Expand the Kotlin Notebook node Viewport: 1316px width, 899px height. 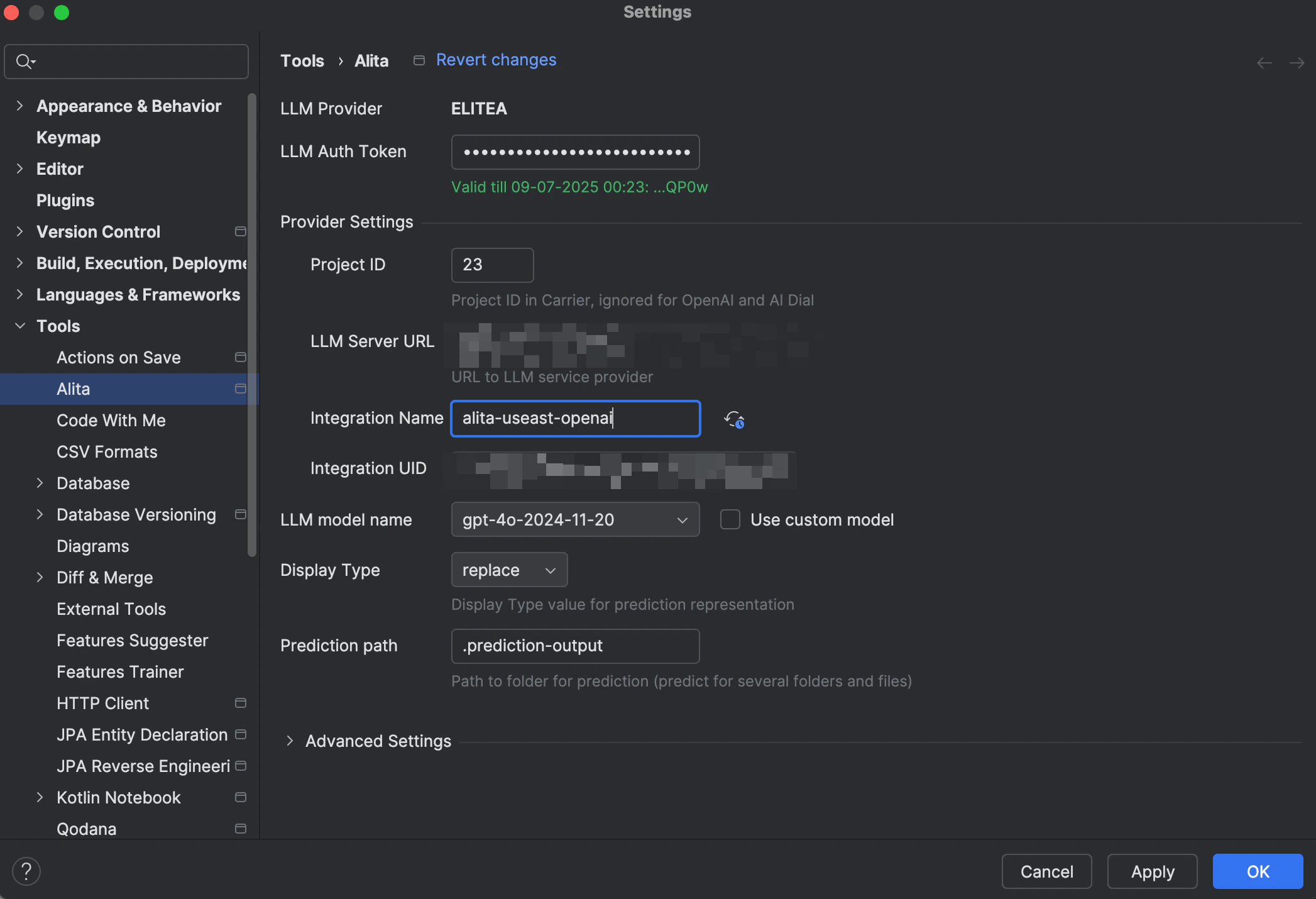[x=40, y=797]
